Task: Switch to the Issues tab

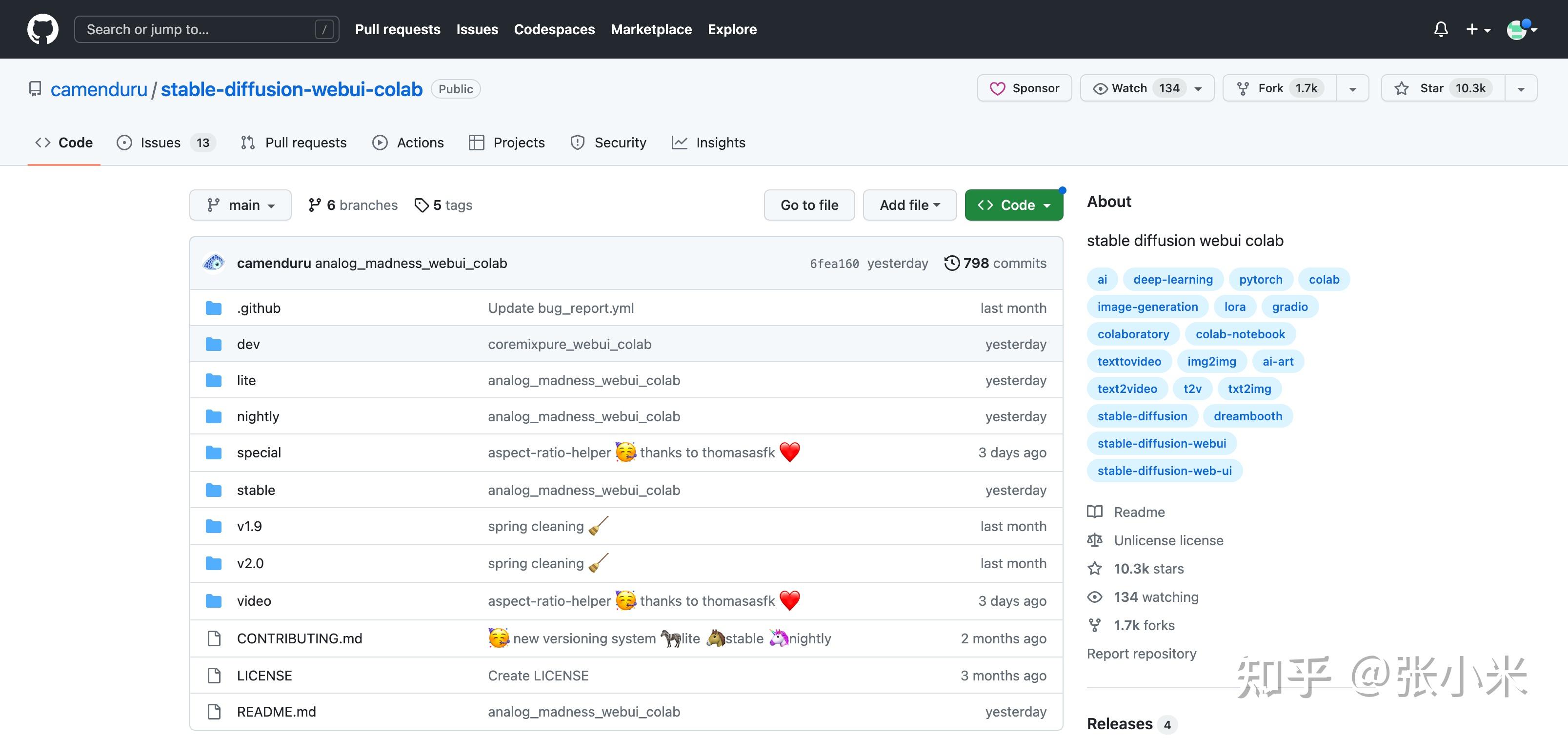Action: tap(160, 143)
